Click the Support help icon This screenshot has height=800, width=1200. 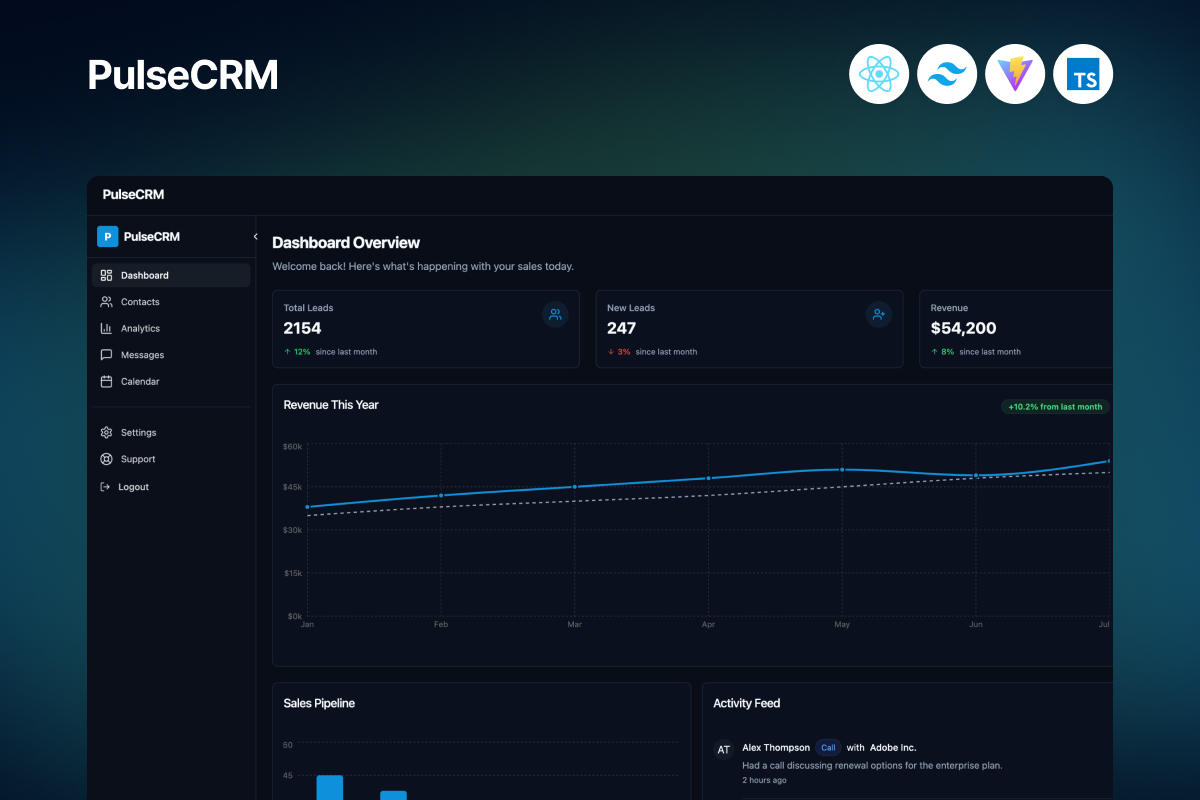pos(107,459)
